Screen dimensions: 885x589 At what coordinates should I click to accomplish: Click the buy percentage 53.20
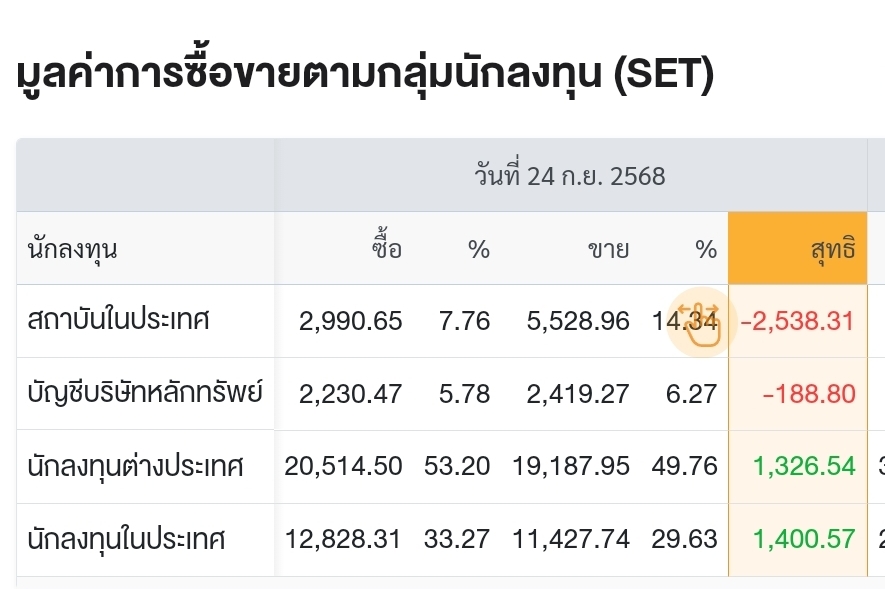457,466
